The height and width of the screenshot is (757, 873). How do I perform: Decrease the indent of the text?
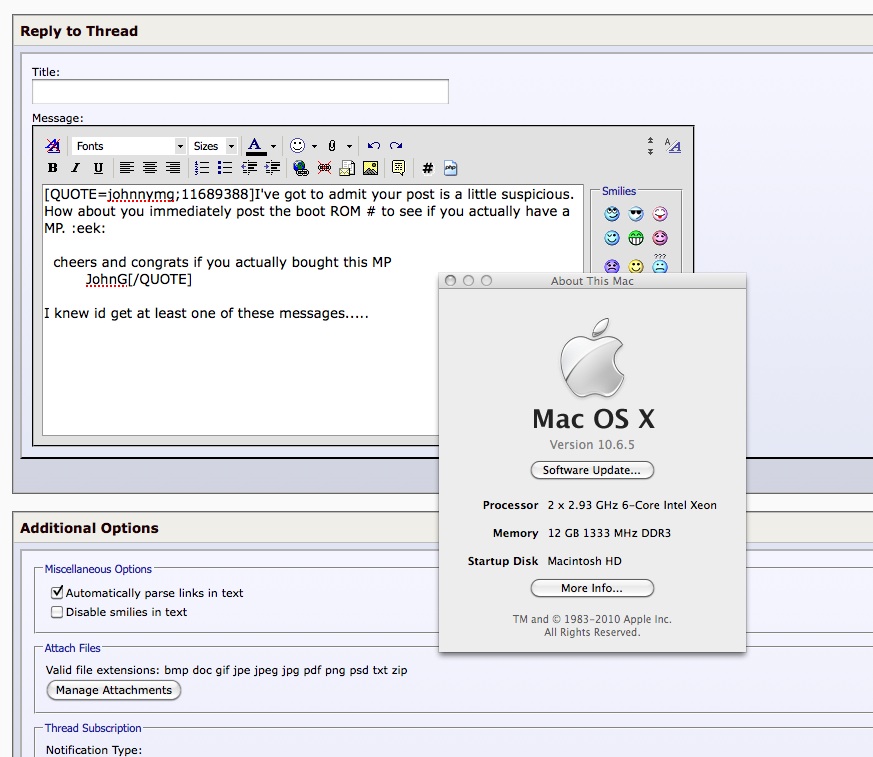[249, 168]
